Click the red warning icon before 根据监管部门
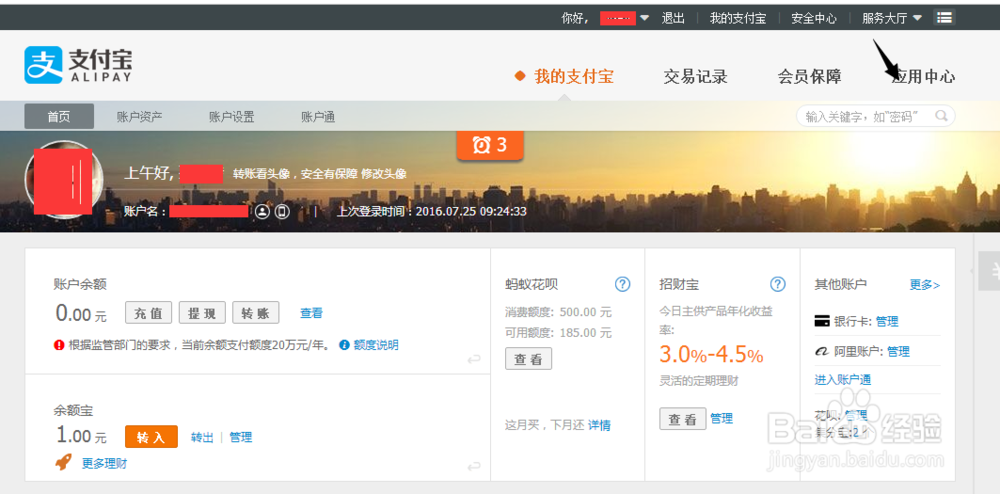This screenshot has height=494, width=1000. click(59, 345)
